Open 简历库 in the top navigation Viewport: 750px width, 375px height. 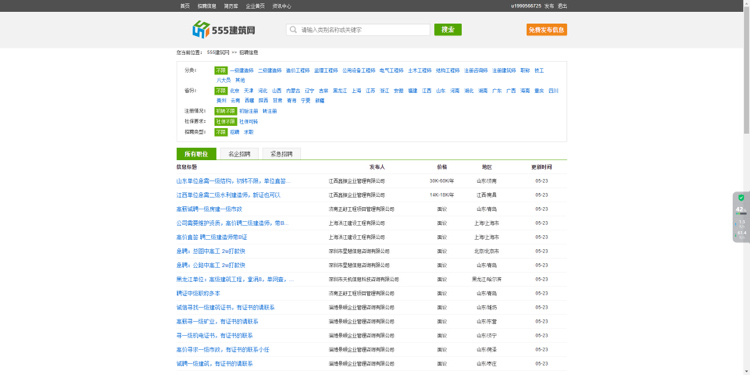coord(231,6)
